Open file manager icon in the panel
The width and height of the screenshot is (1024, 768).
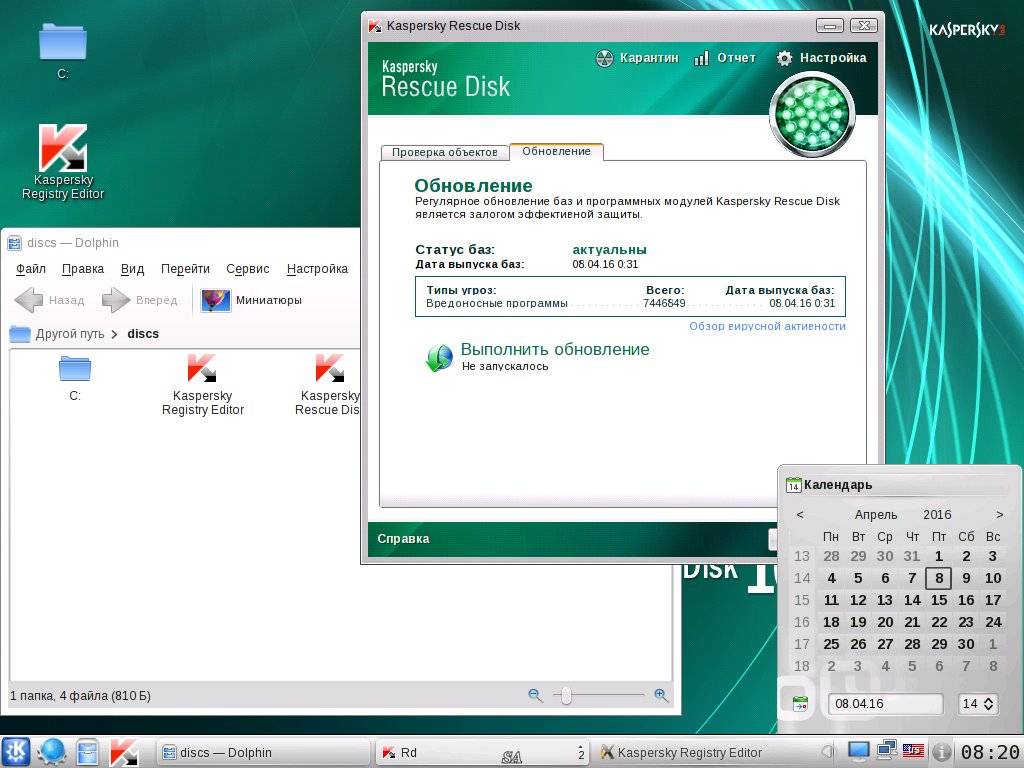pos(87,752)
